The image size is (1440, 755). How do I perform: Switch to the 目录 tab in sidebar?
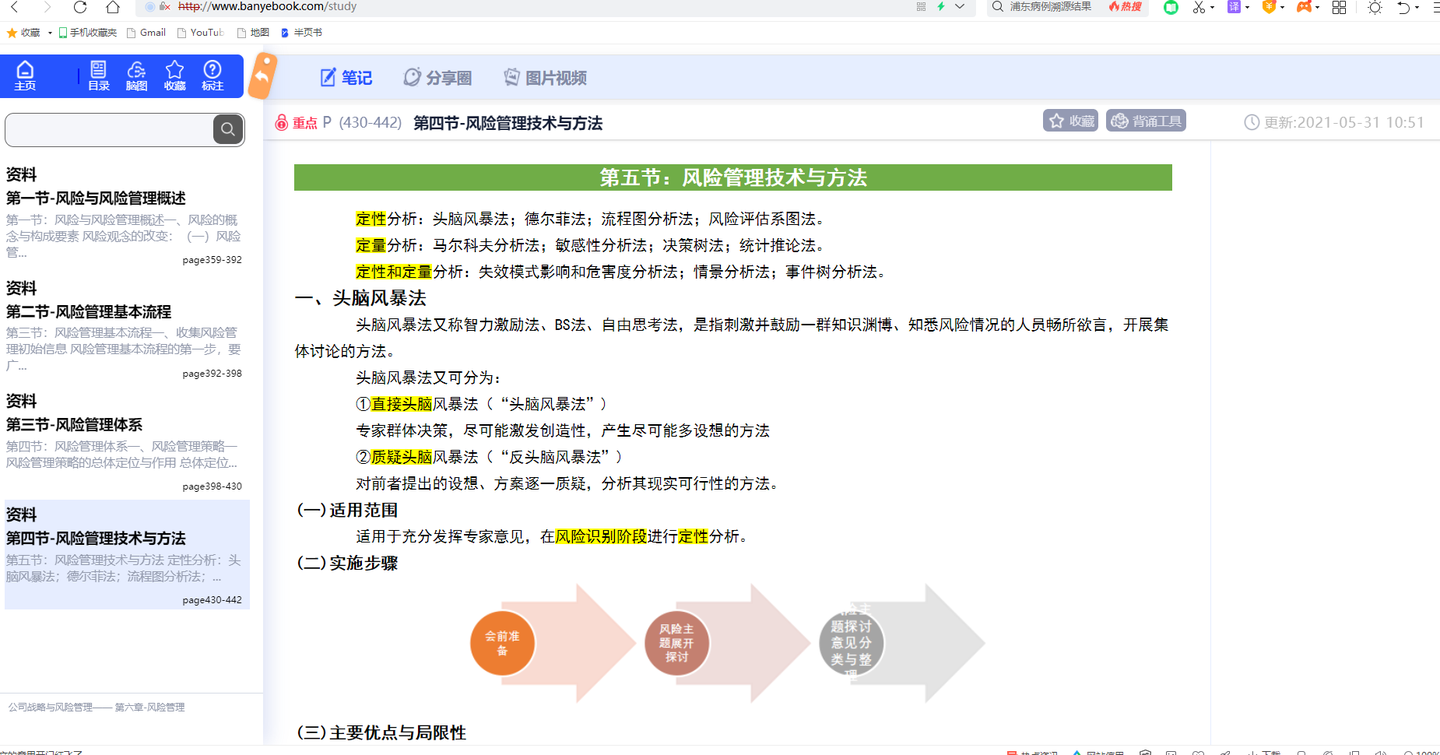98,75
